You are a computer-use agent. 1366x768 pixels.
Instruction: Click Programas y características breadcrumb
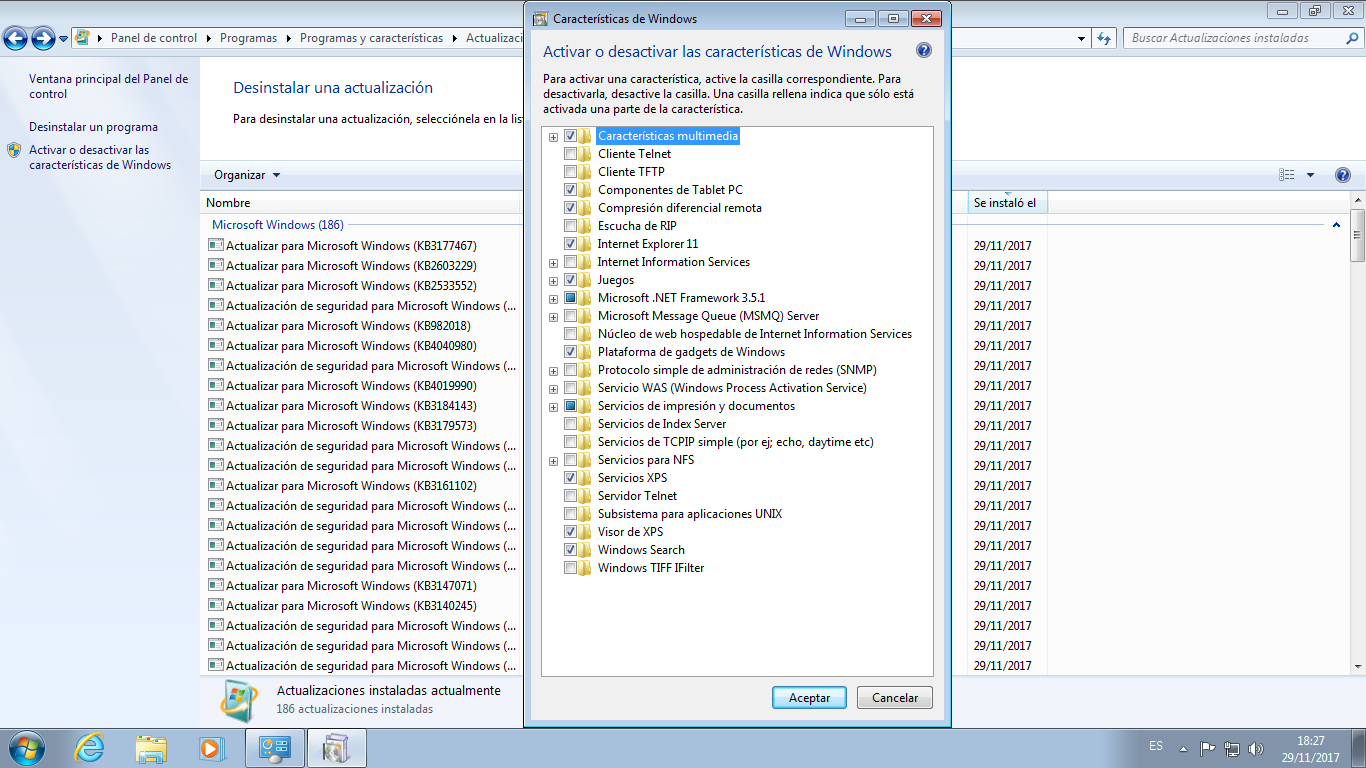[x=371, y=38]
